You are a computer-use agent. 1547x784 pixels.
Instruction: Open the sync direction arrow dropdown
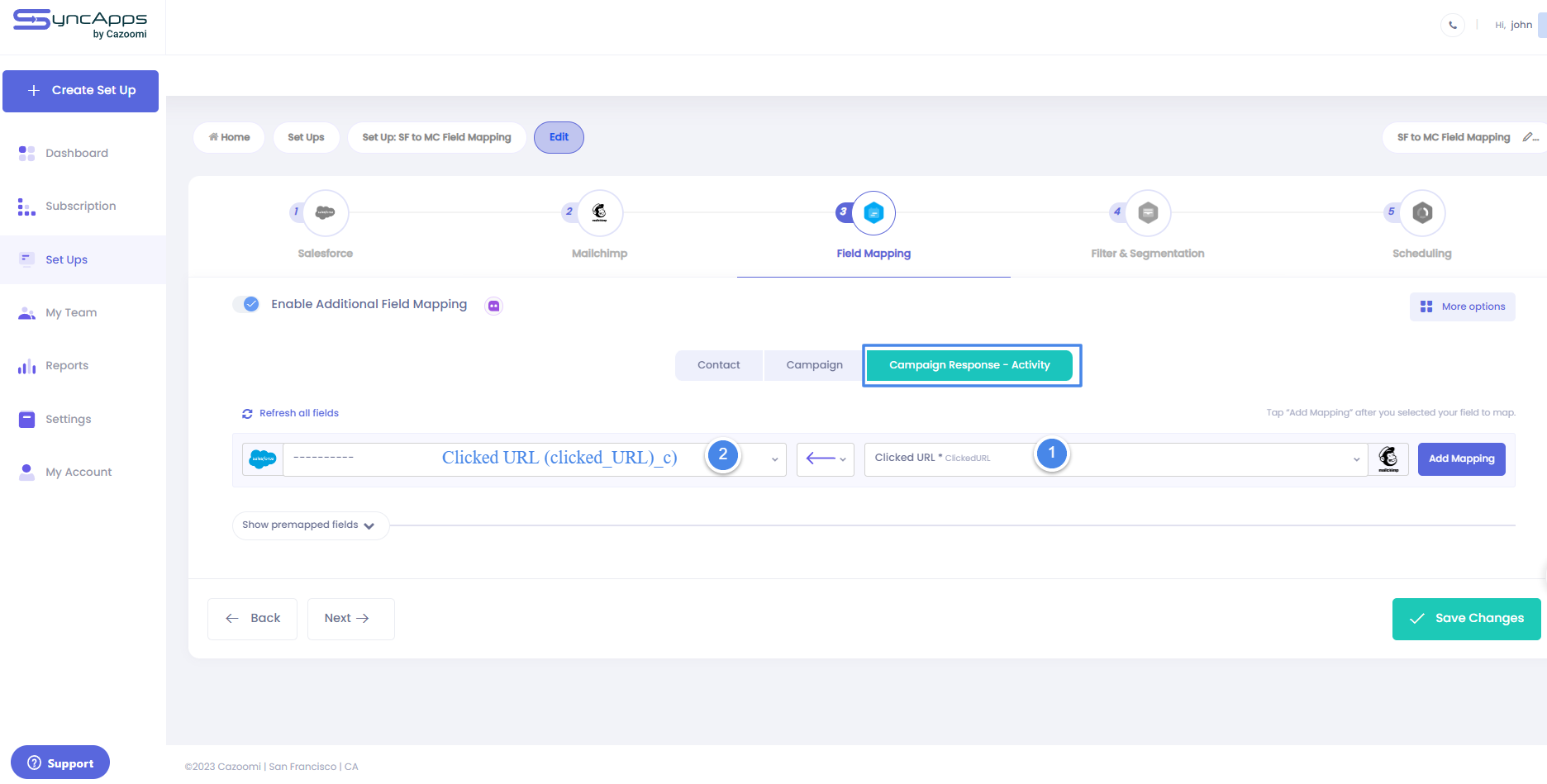tap(825, 459)
